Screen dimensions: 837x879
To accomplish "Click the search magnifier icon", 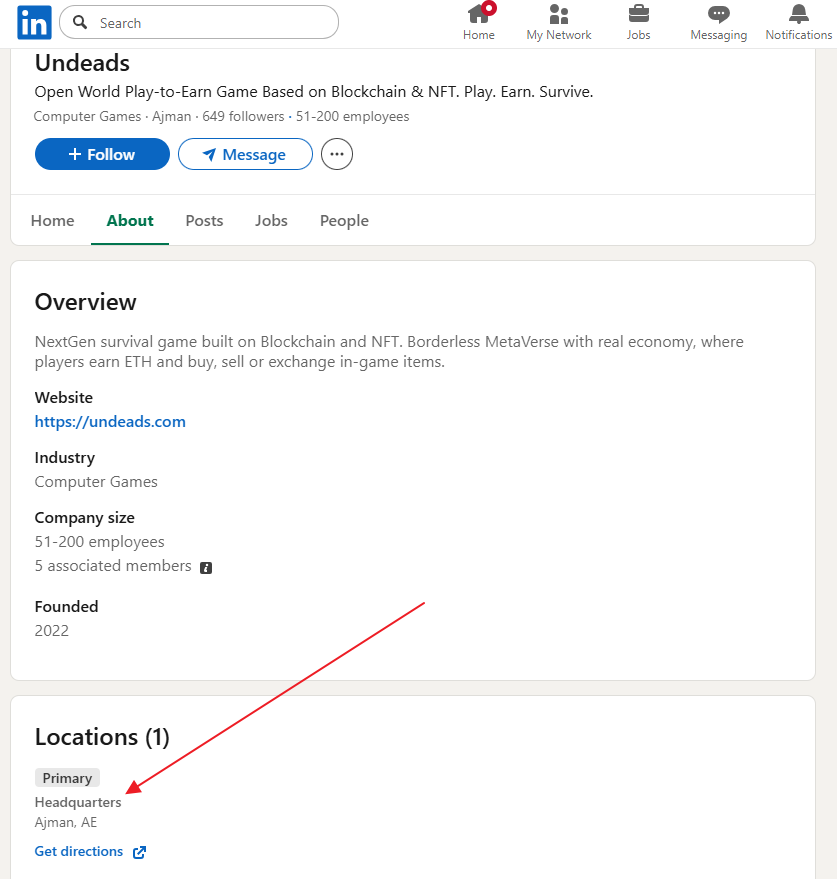I will tap(80, 22).
